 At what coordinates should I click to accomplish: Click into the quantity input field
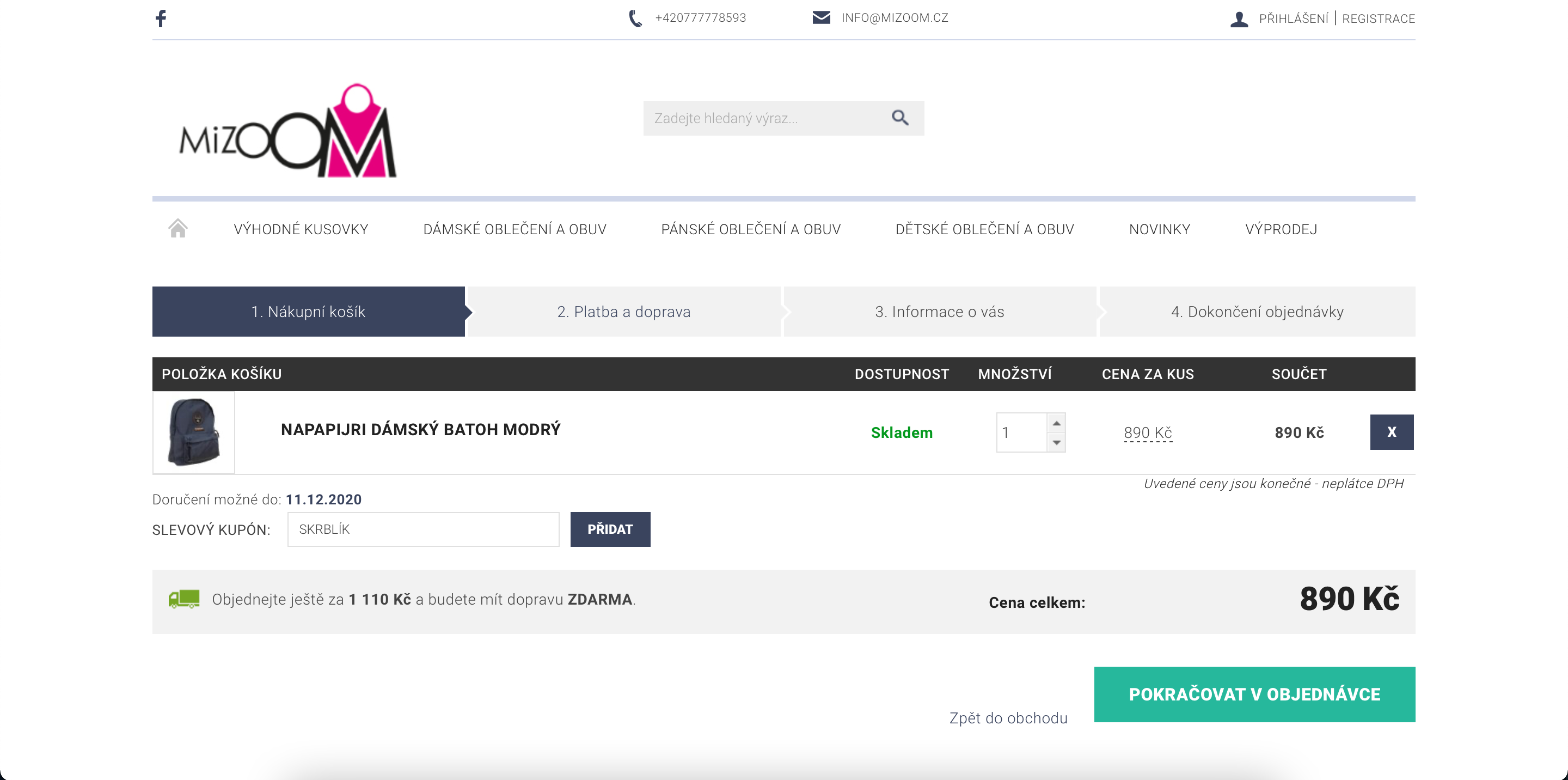point(1021,432)
